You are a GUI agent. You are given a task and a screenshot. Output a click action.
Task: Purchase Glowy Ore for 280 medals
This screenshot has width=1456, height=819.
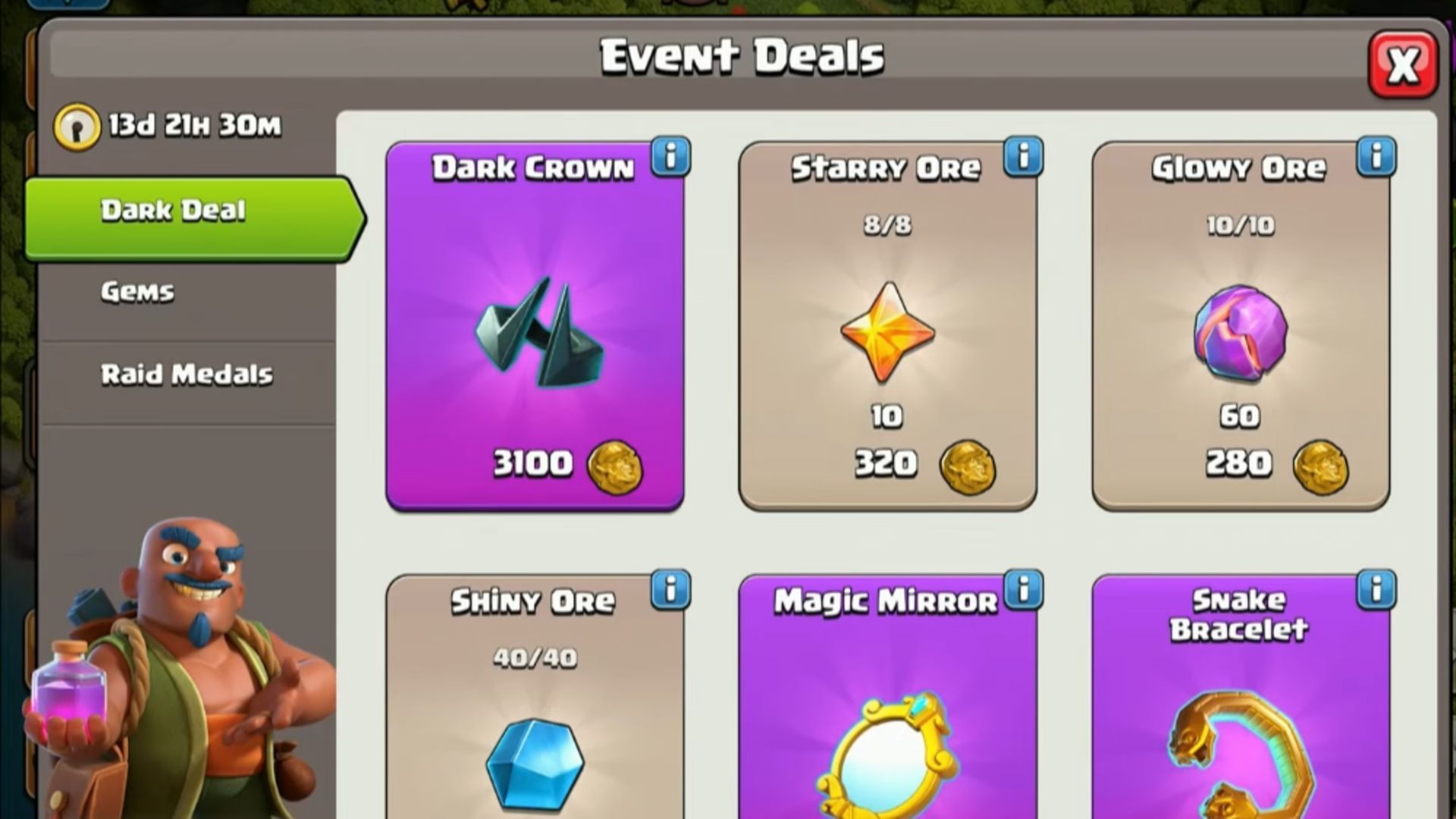point(1278,464)
